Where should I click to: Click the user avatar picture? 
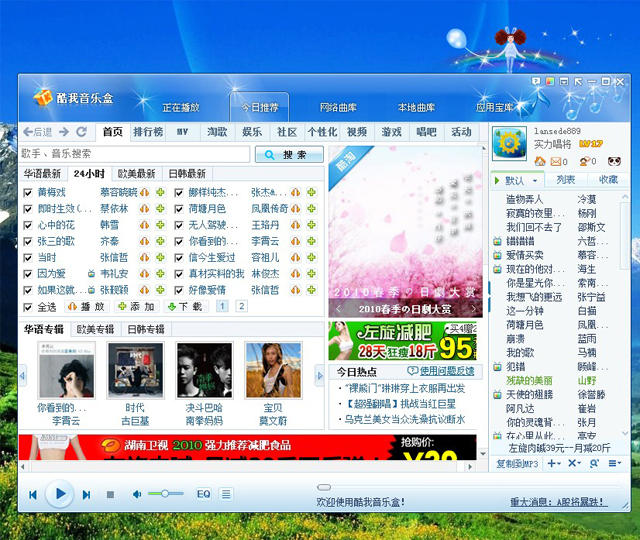(x=509, y=143)
